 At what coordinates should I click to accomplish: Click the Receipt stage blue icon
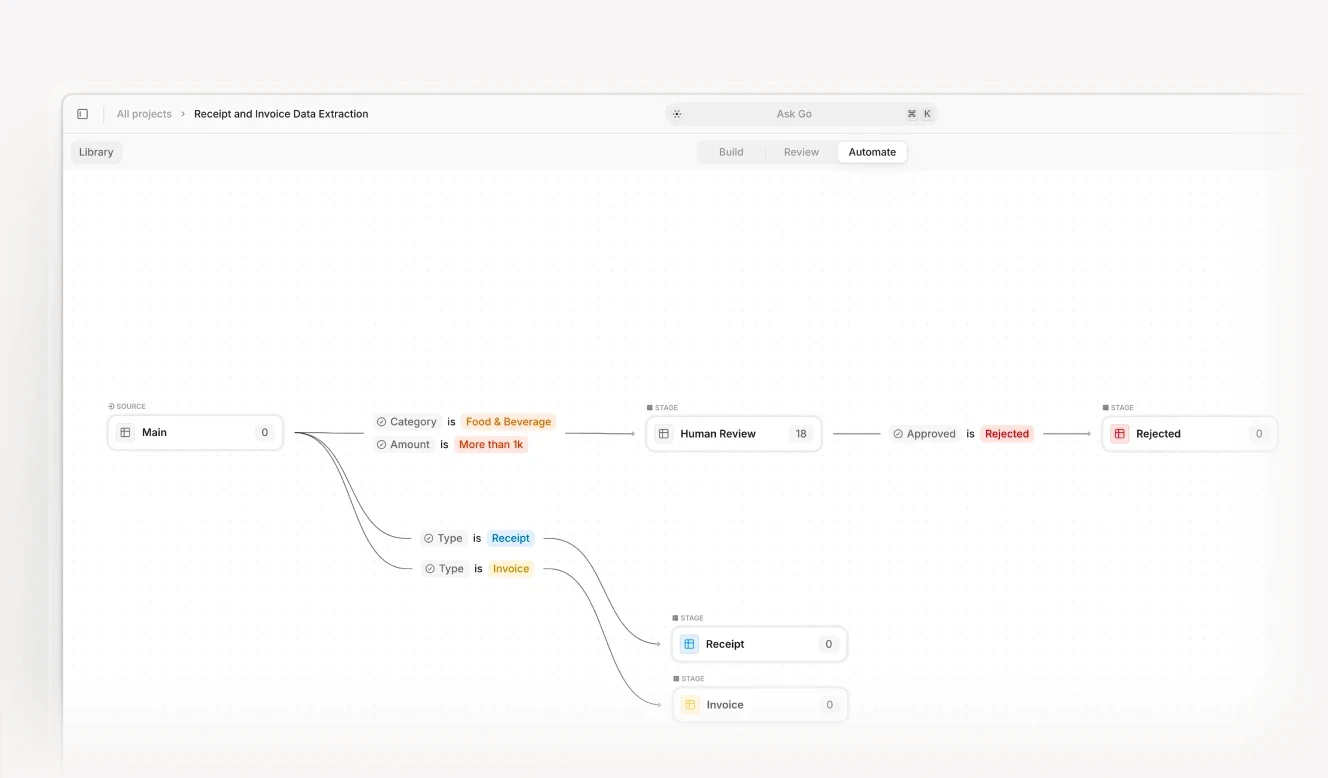point(689,644)
